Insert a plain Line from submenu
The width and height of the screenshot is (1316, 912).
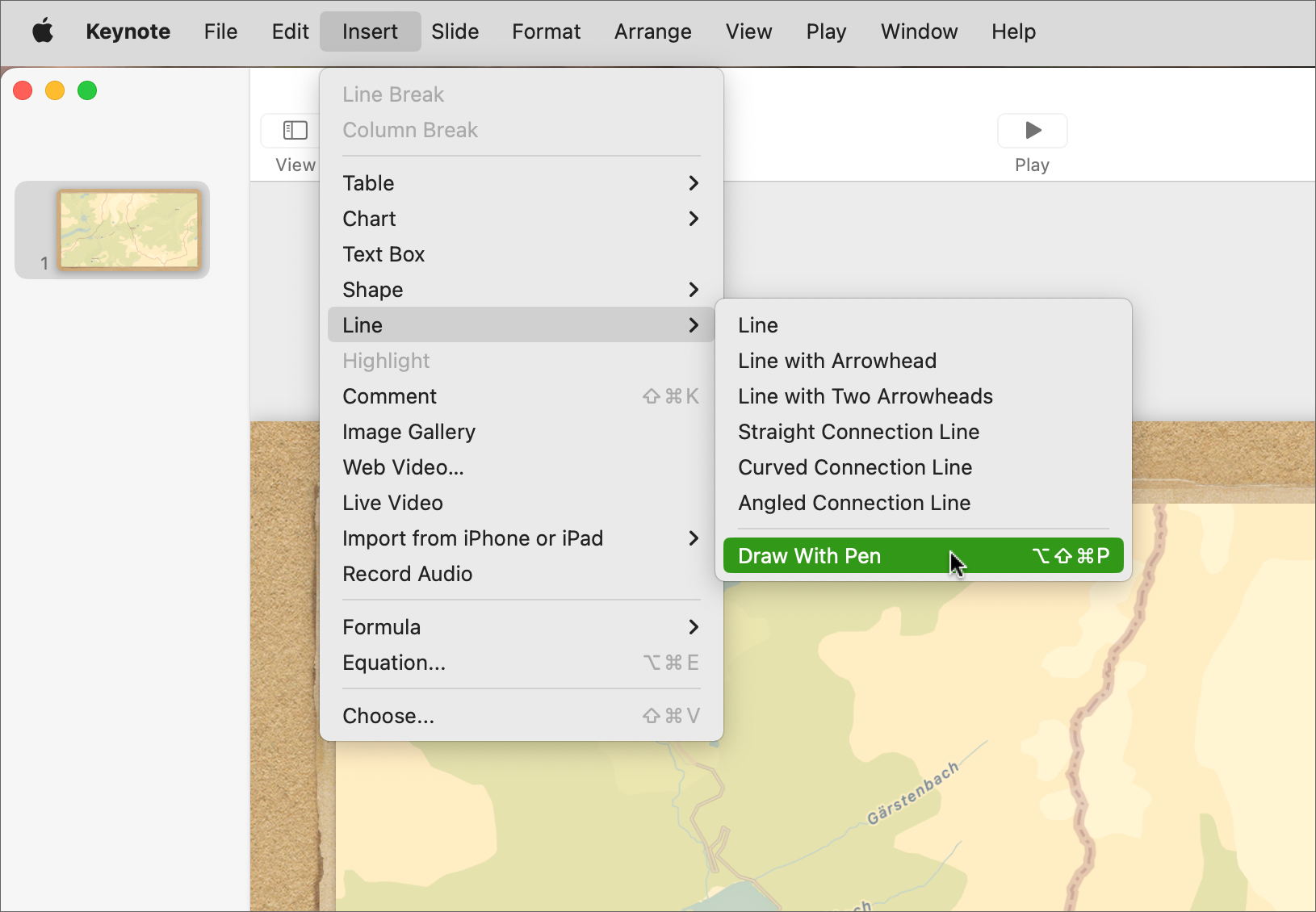point(924,325)
